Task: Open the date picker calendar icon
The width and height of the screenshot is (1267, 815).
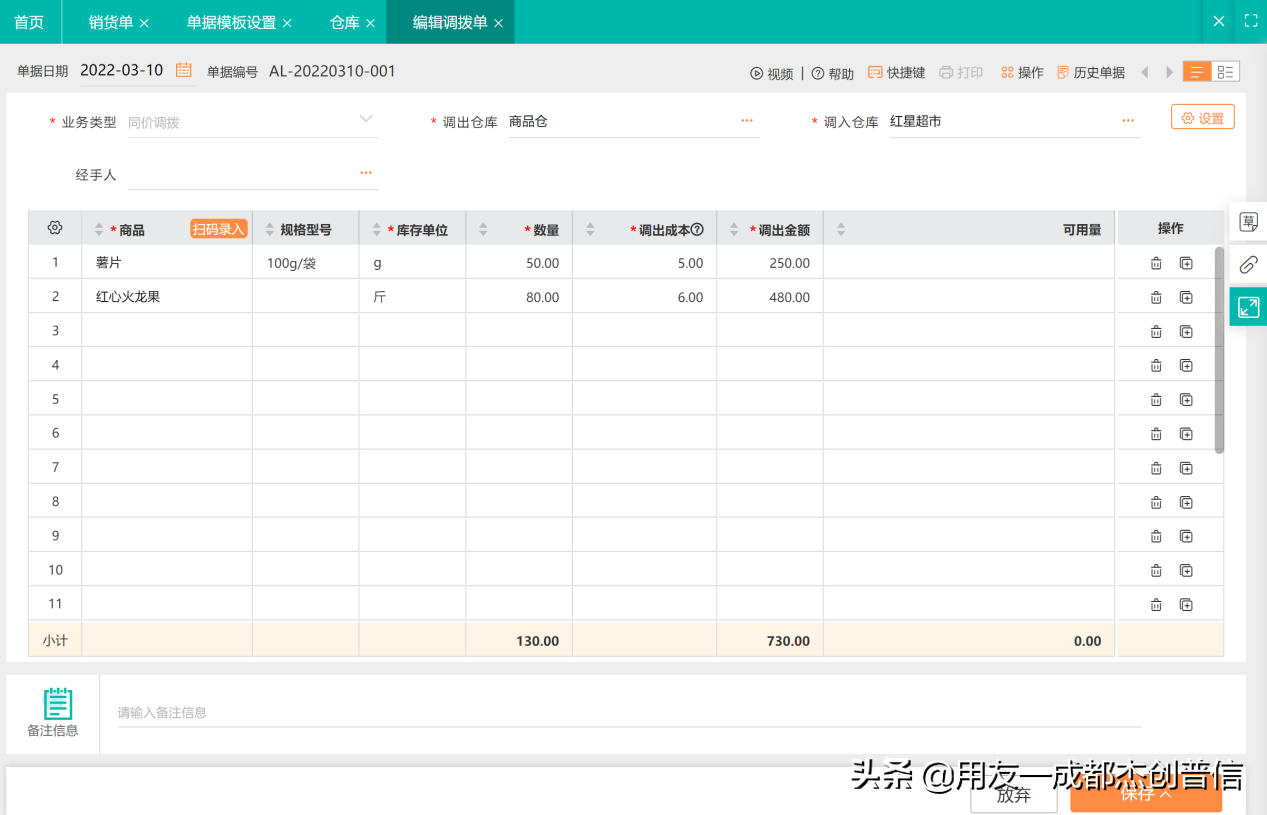Action: [x=181, y=70]
